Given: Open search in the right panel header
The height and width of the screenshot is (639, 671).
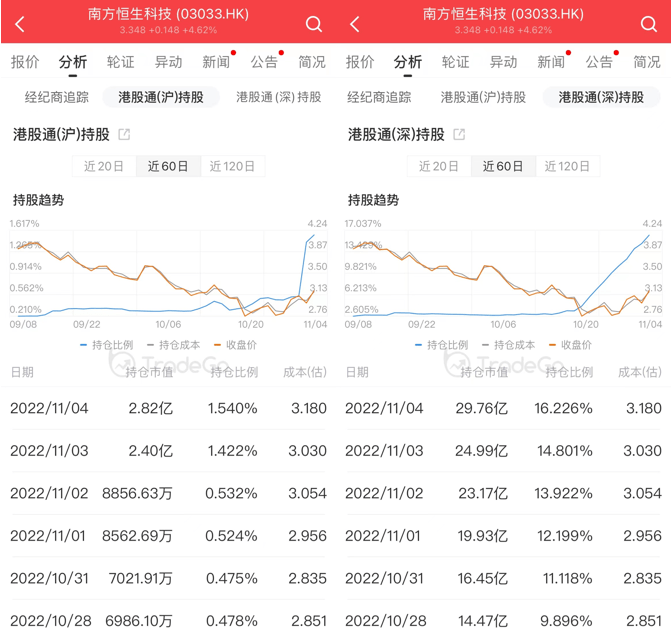Looking at the screenshot, I should pyautogui.click(x=649, y=24).
